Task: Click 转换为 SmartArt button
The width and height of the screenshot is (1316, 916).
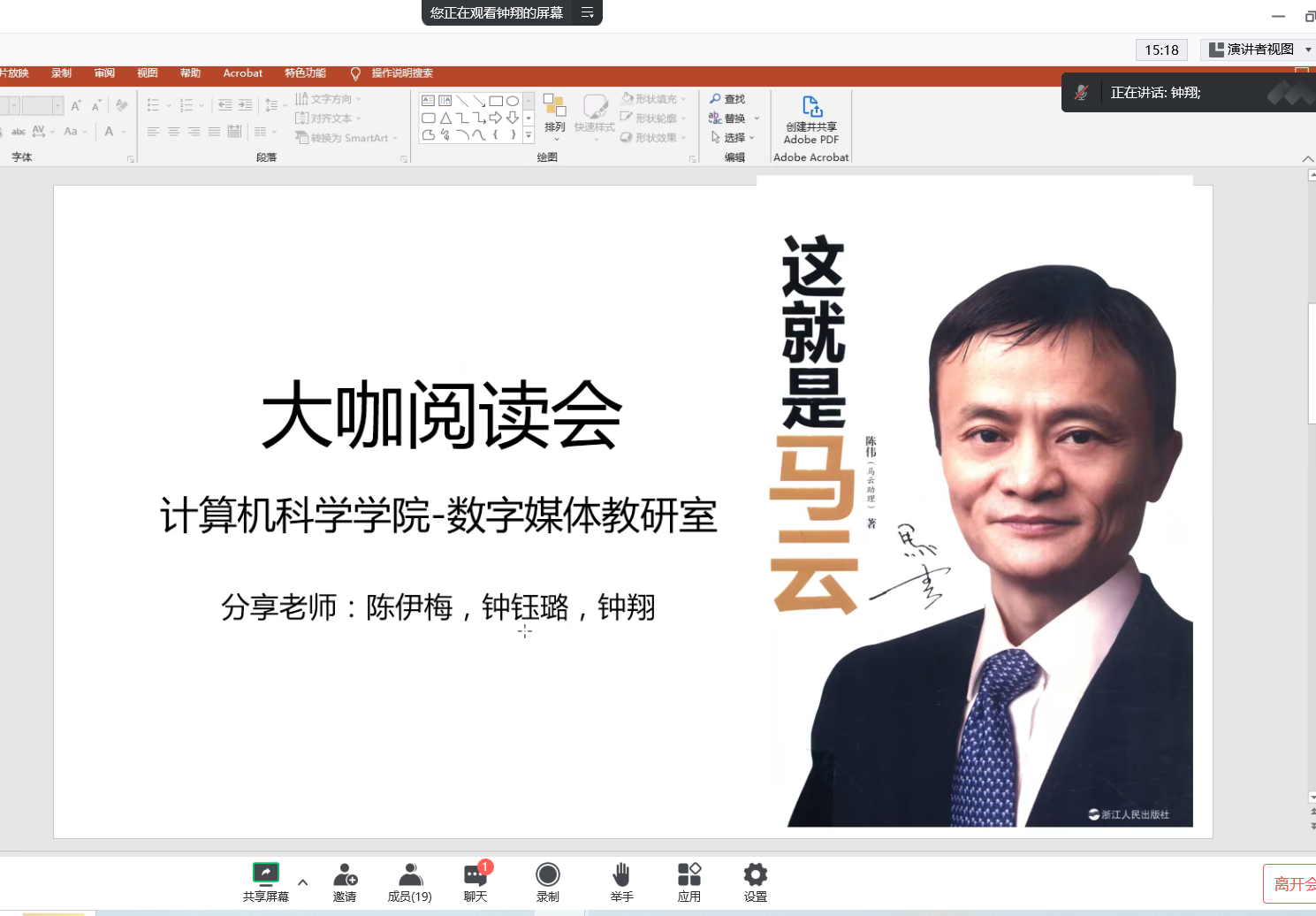Action: pyautogui.click(x=346, y=138)
